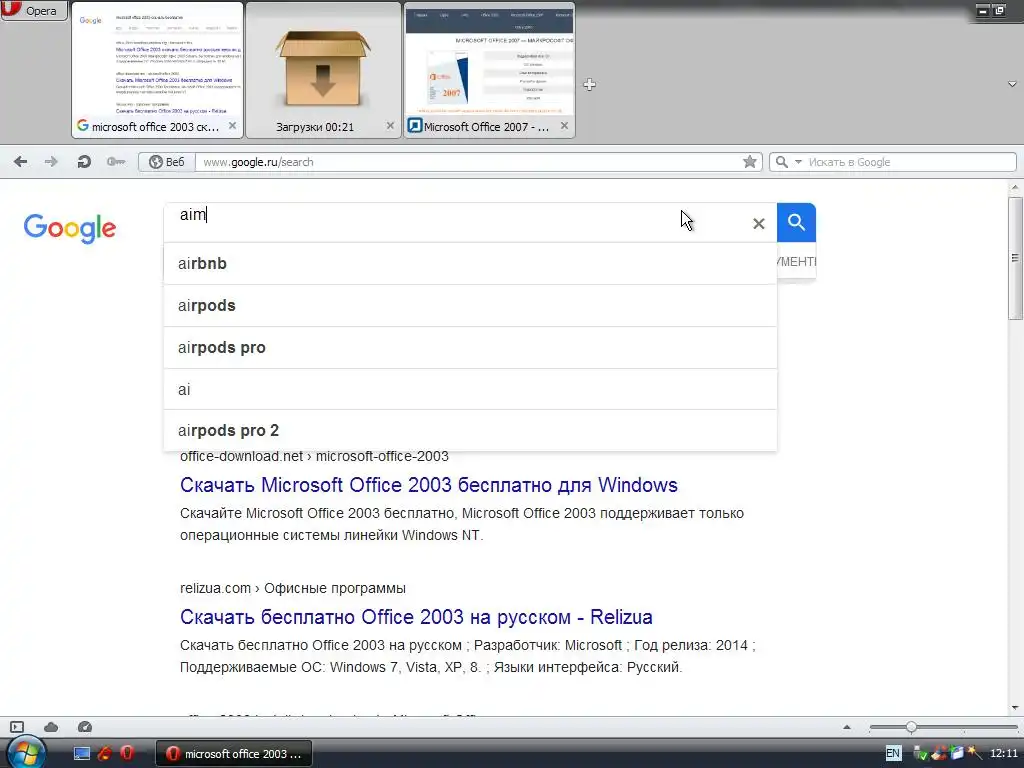Open the Google logo homepage link

(x=70, y=228)
